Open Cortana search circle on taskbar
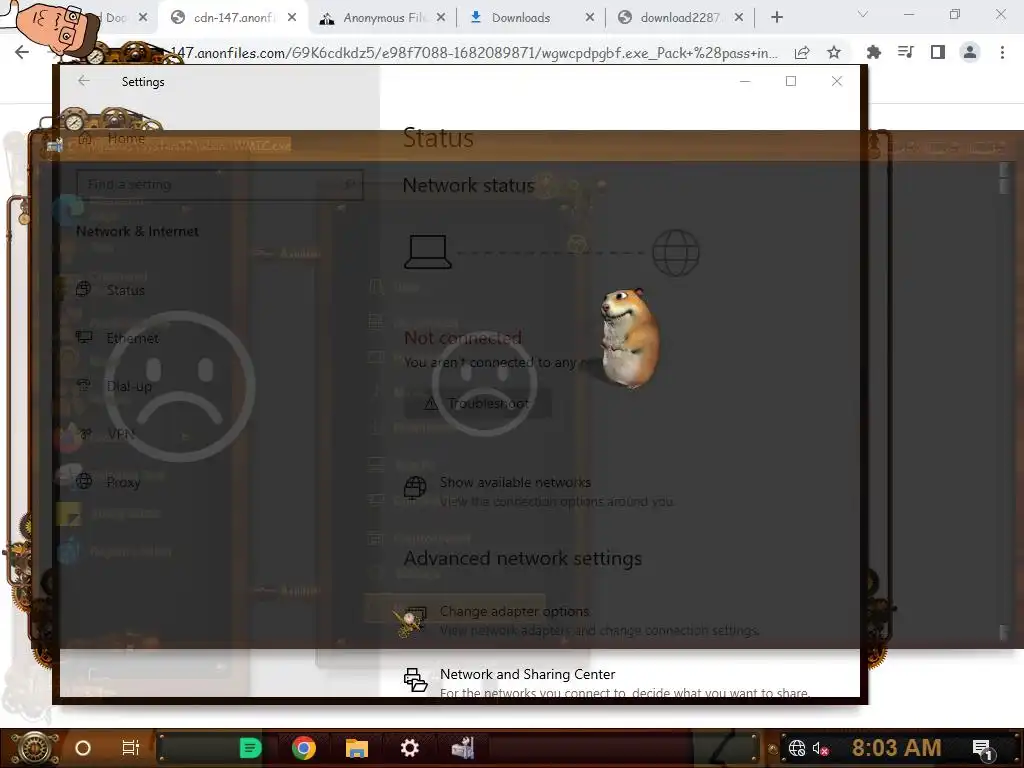1024x768 pixels. 83,748
